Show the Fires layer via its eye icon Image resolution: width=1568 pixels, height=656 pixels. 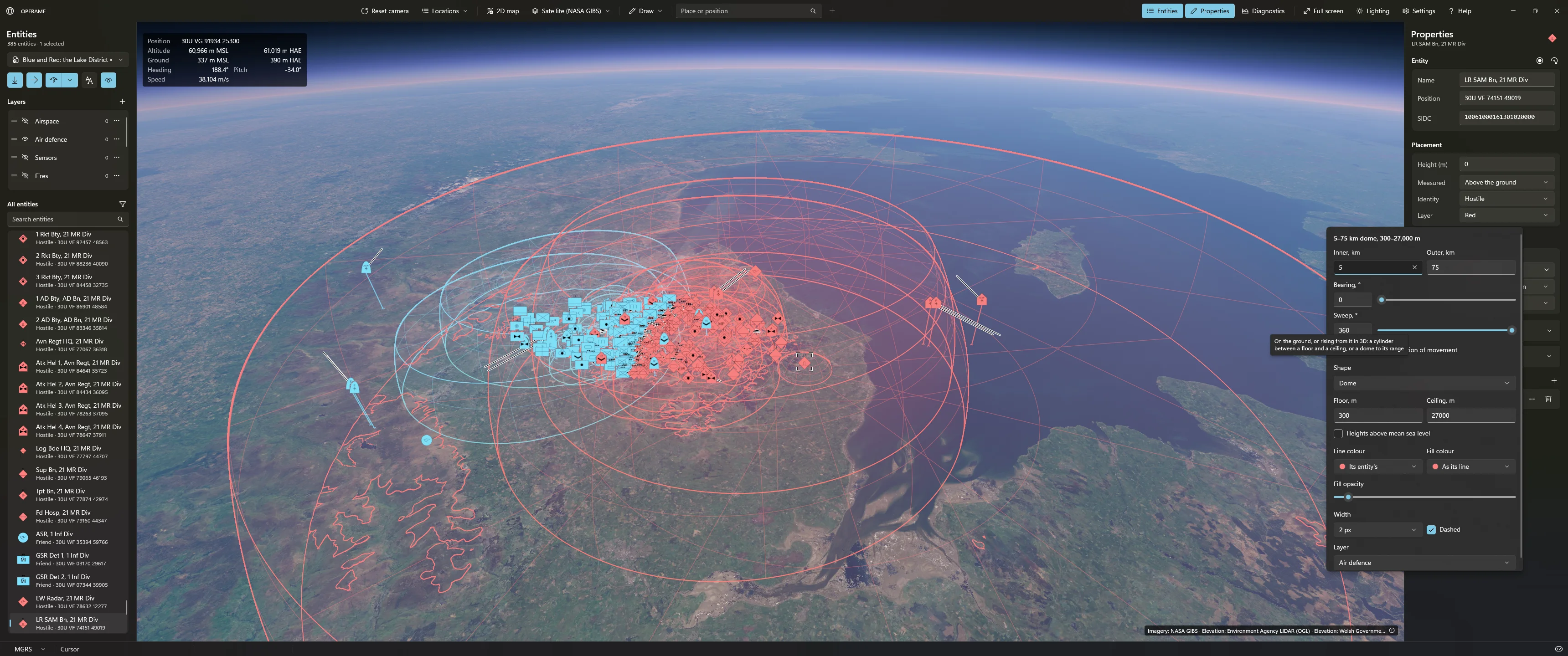point(25,176)
